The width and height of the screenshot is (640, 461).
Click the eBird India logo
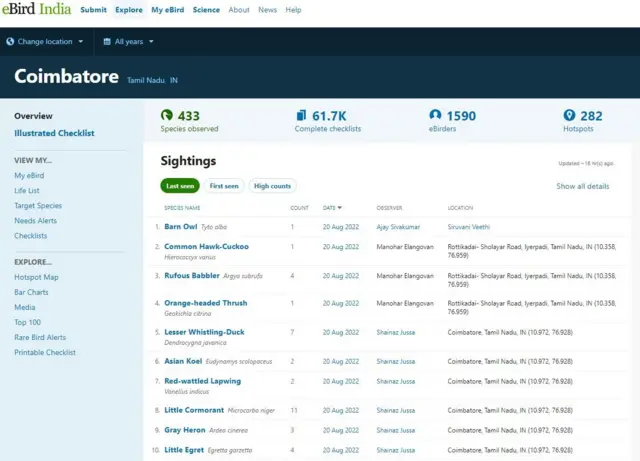point(35,10)
